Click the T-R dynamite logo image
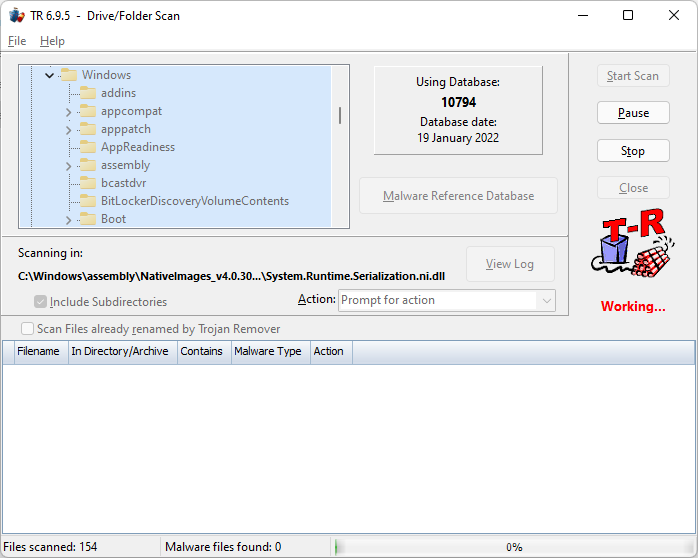Viewport: 698px width, 558px height. (x=633, y=243)
